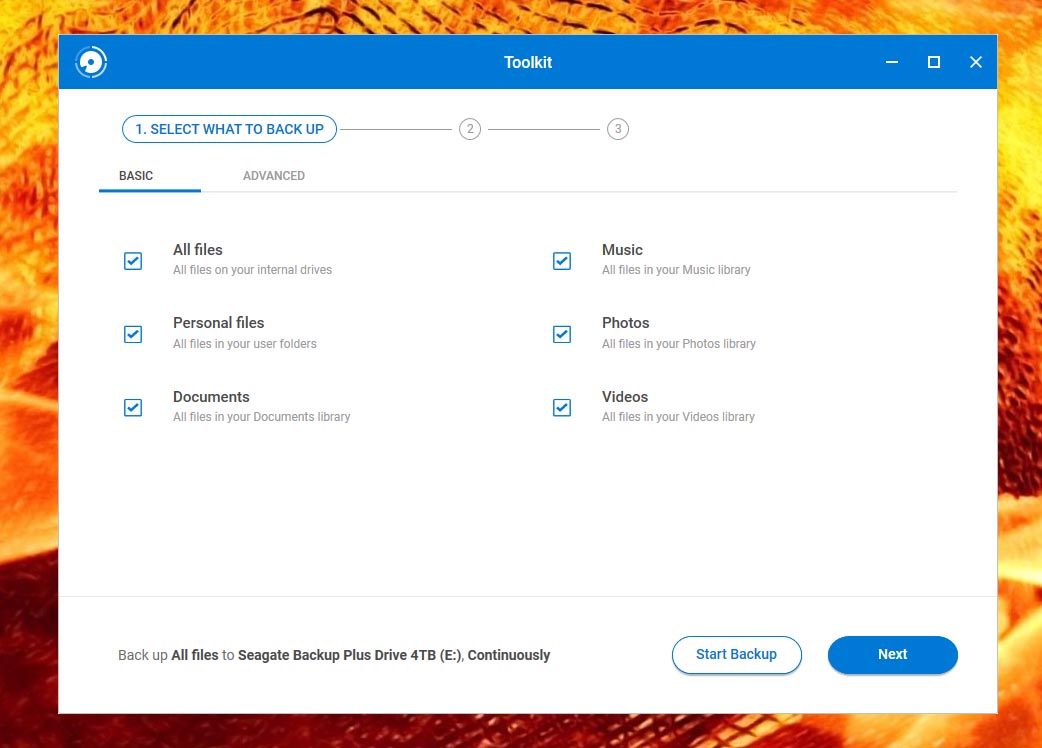Toggle the Videos checkbox
Image resolution: width=1042 pixels, height=748 pixels.
(x=562, y=407)
